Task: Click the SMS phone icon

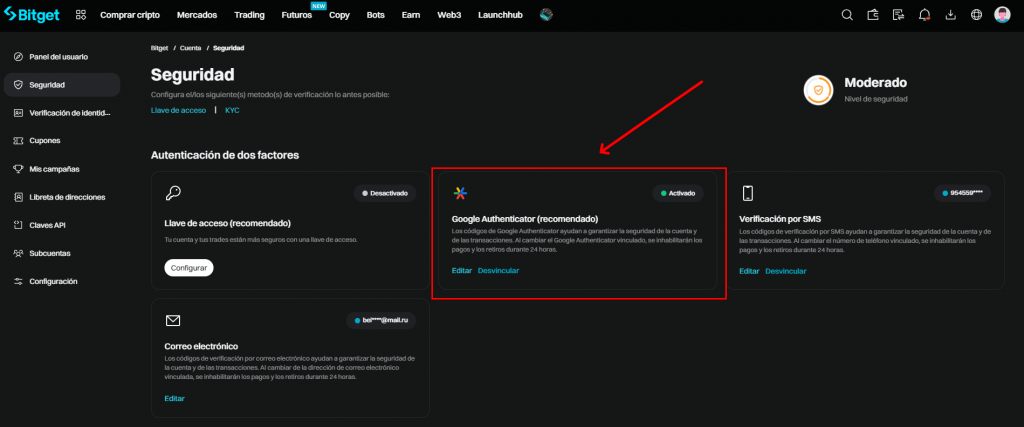Action: (x=748, y=193)
